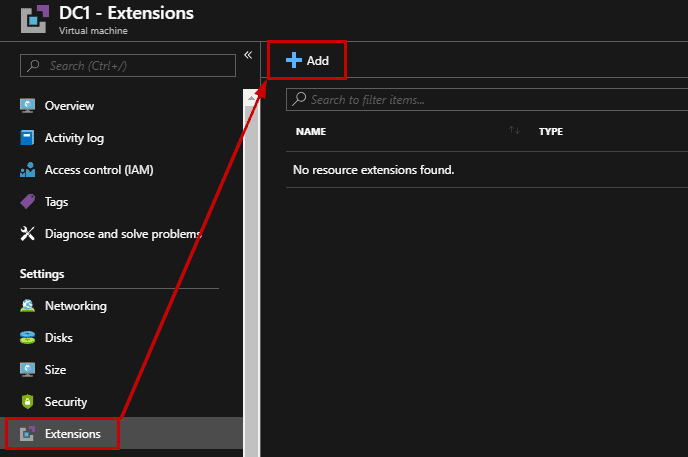Click the Search to filter items field
Image resolution: width=688 pixels, height=457 pixels.
[487, 100]
